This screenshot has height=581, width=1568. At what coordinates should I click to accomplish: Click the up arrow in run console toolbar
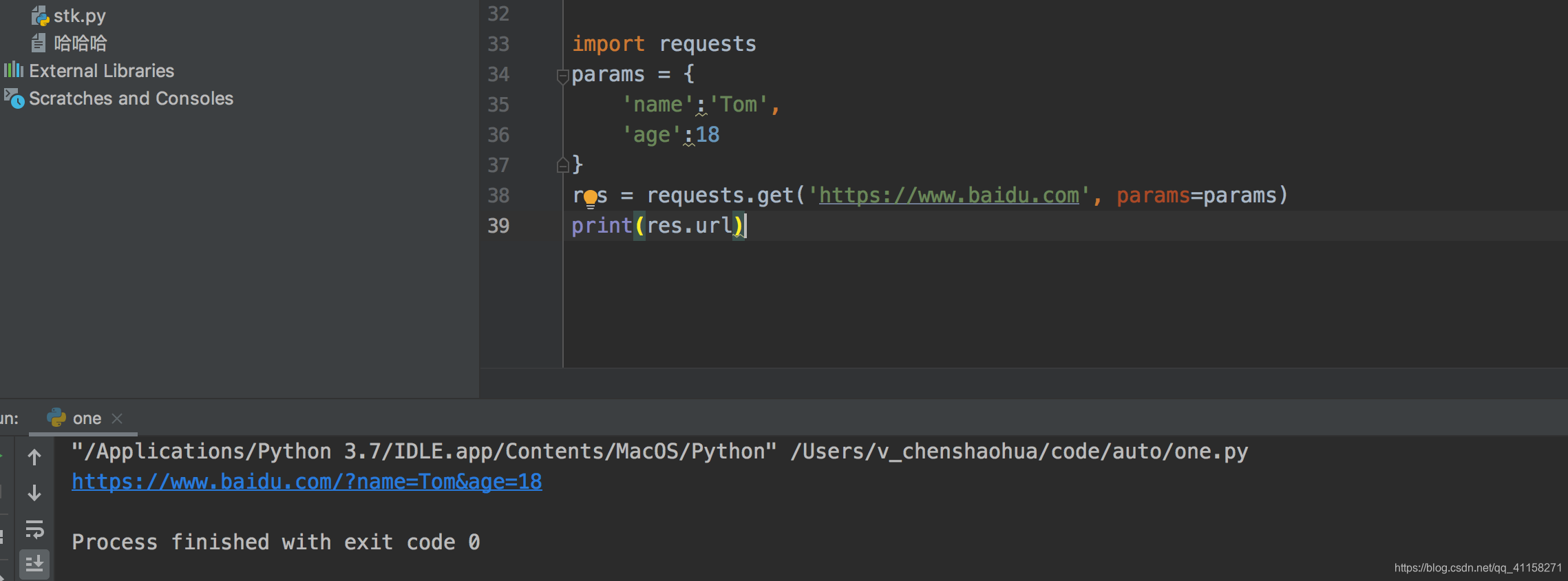(34, 457)
